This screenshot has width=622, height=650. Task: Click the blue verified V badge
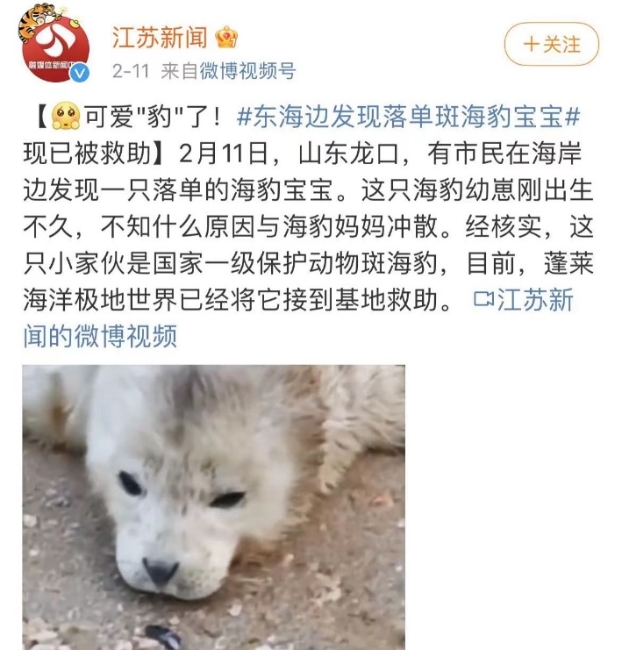tap(80, 73)
